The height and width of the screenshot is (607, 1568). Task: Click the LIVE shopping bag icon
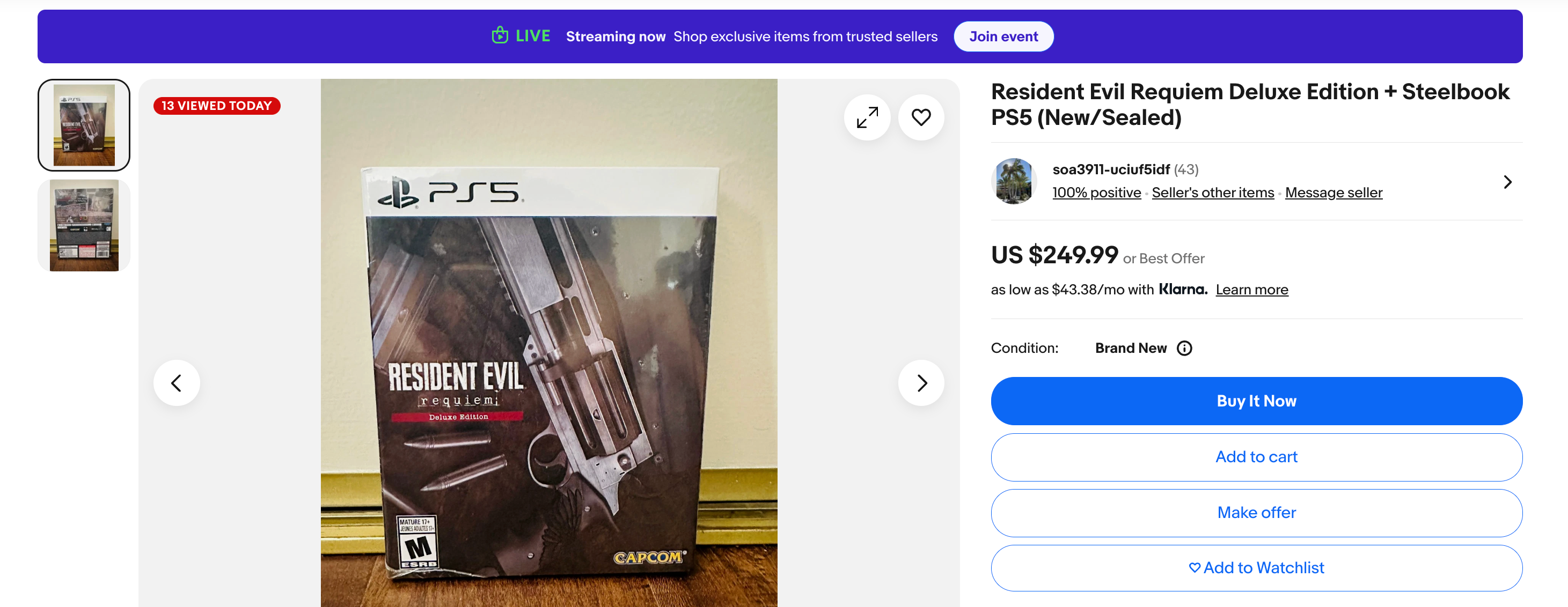click(x=500, y=36)
